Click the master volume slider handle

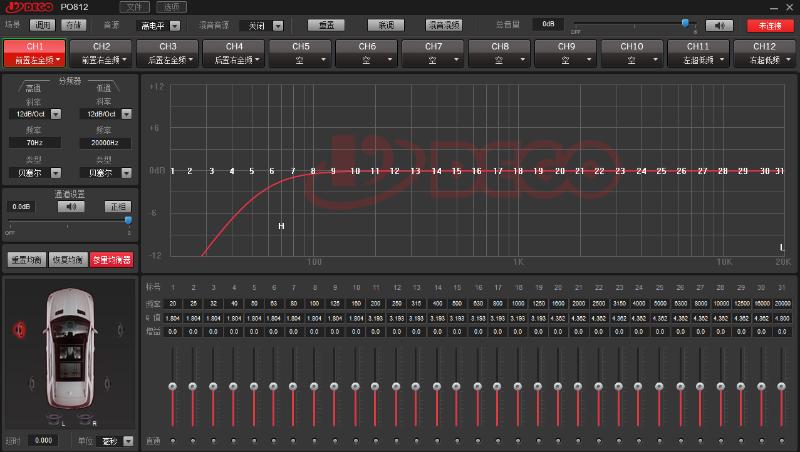[x=686, y=22]
